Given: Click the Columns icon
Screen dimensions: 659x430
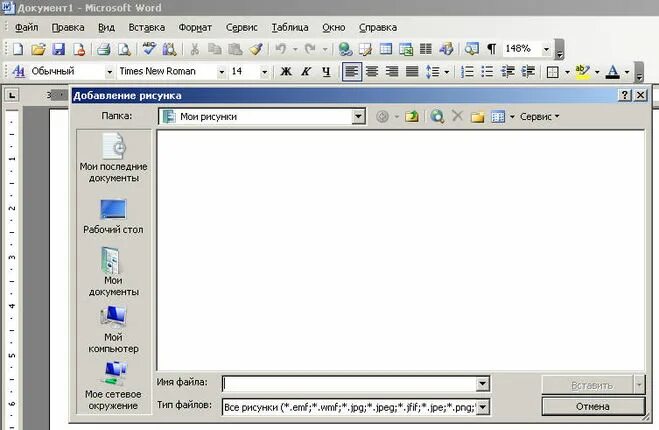Looking at the screenshot, I should 426,49.
